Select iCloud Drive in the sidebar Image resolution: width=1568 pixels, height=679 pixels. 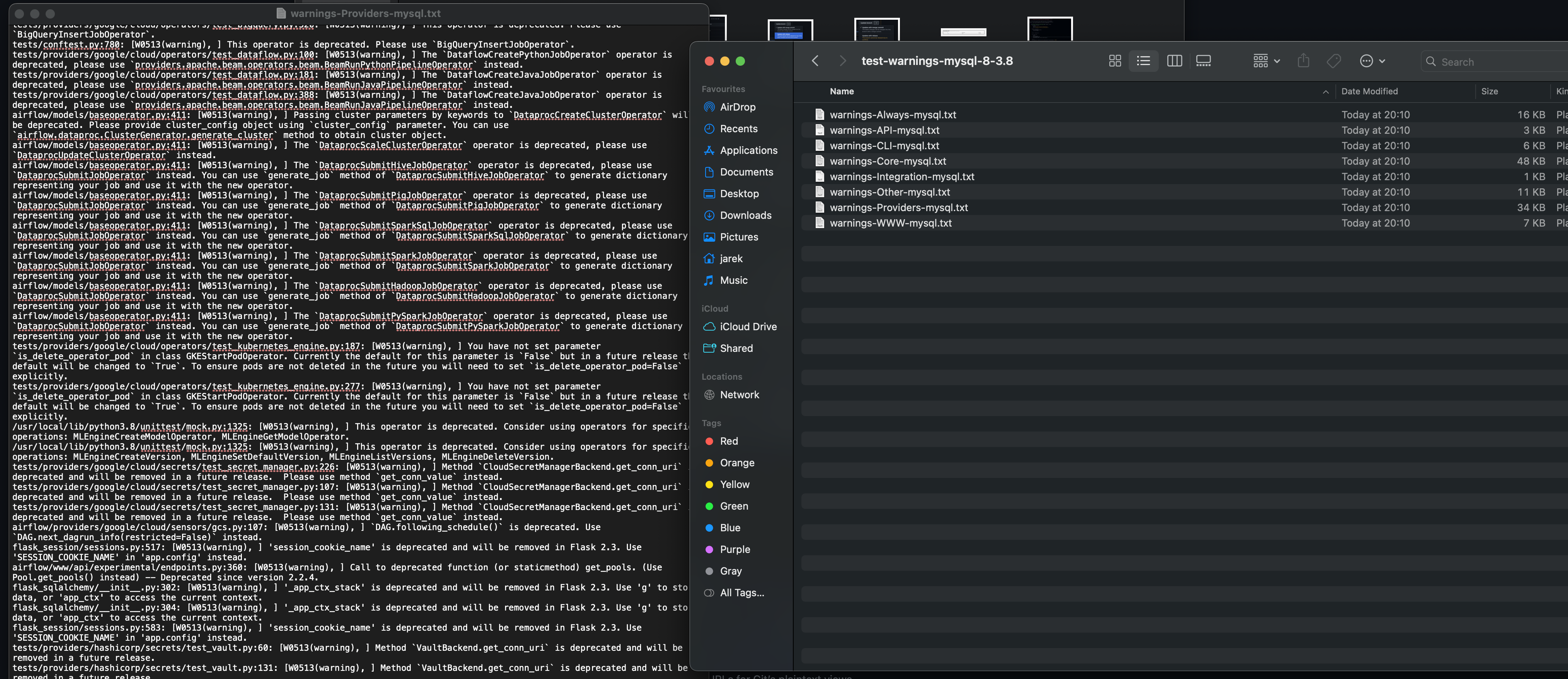747,327
